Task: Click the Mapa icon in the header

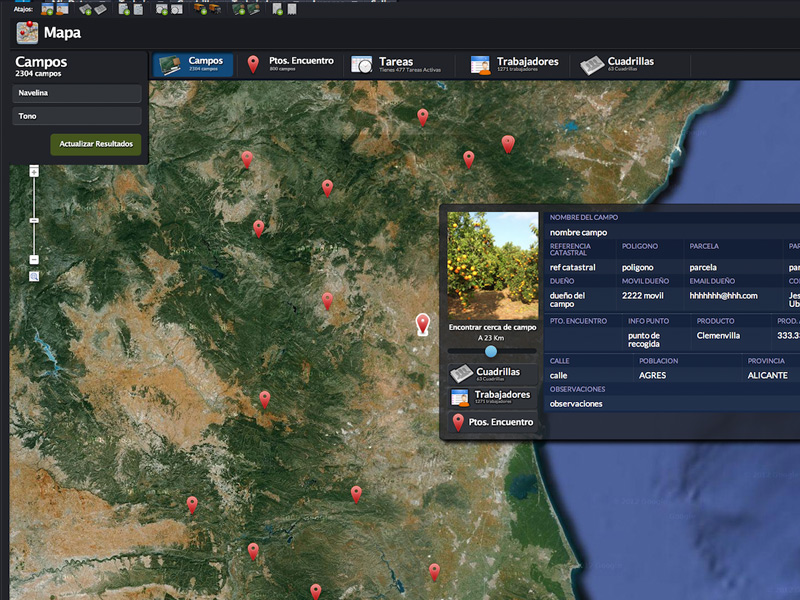Action: coord(27,33)
